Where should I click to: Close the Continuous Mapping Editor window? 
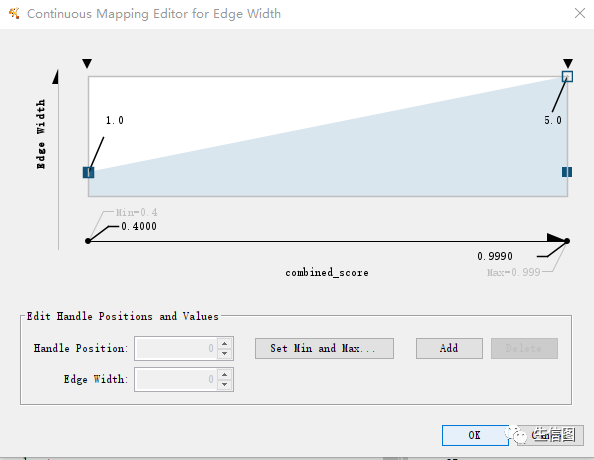tap(580, 13)
